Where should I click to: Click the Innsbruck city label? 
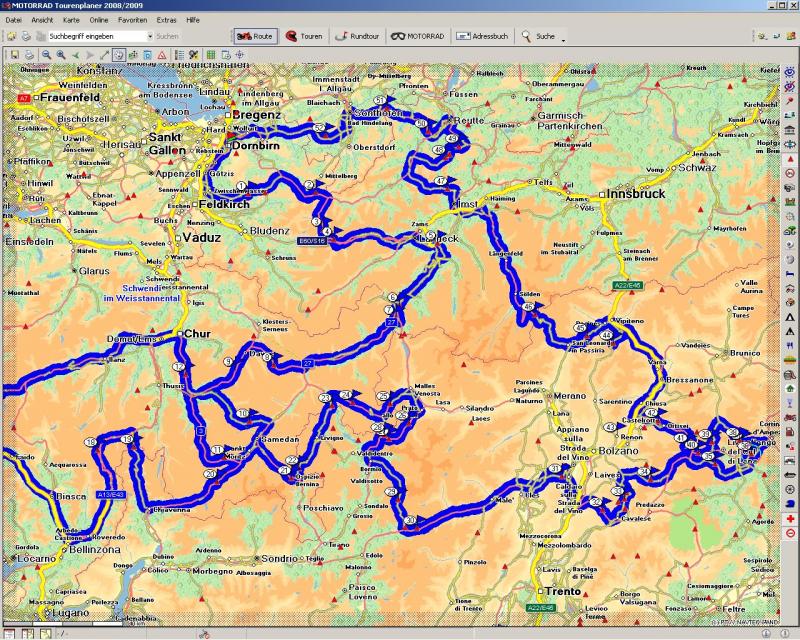[636, 194]
